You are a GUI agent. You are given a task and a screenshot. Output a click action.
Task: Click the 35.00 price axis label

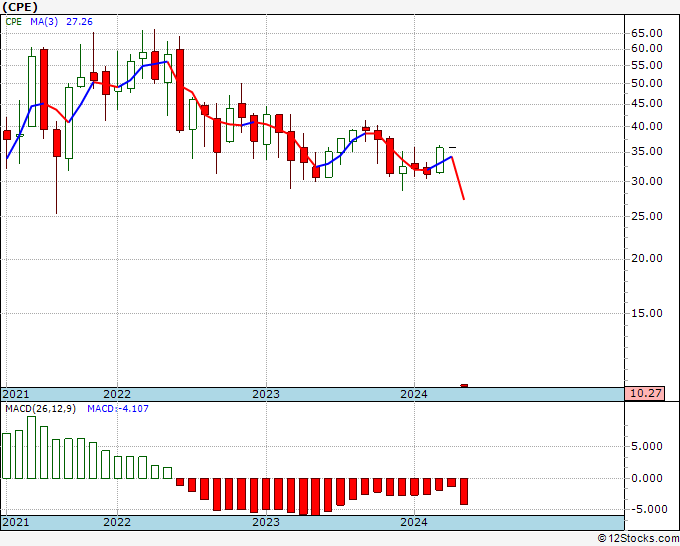coord(647,152)
